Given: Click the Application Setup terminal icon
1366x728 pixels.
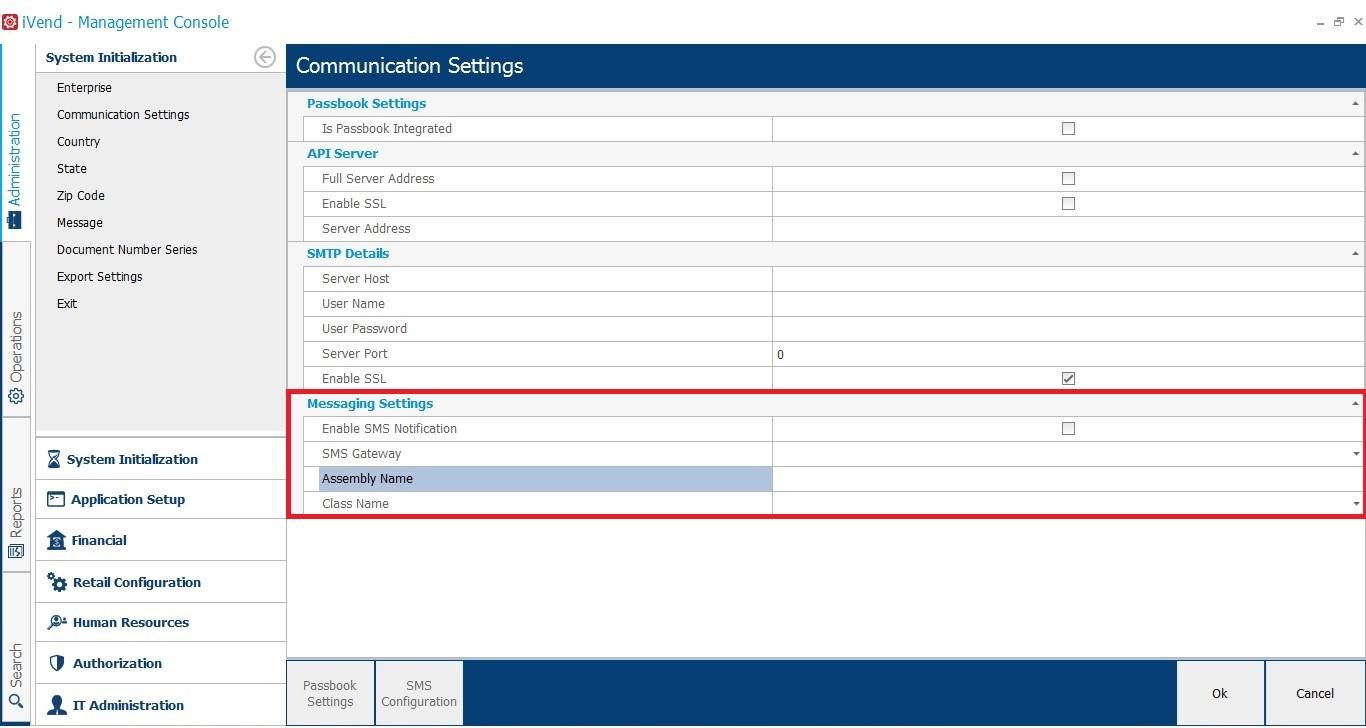Looking at the screenshot, I should [x=55, y=499].
